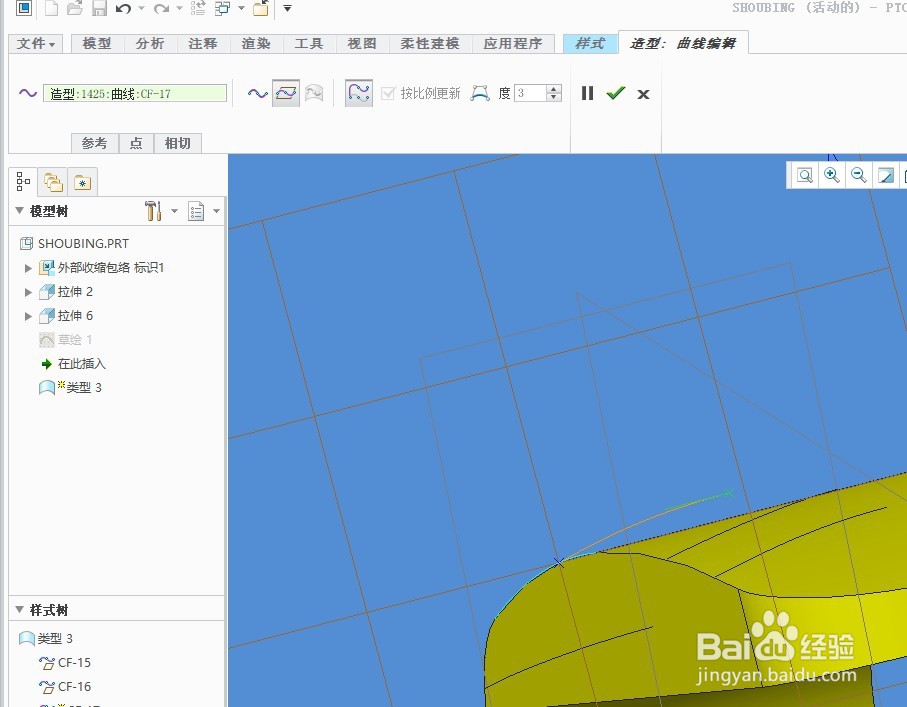The width and height of the screenshot is (907, 707).
Task: Toggle the control points editing icon
Action: click(x=359, y=93)
